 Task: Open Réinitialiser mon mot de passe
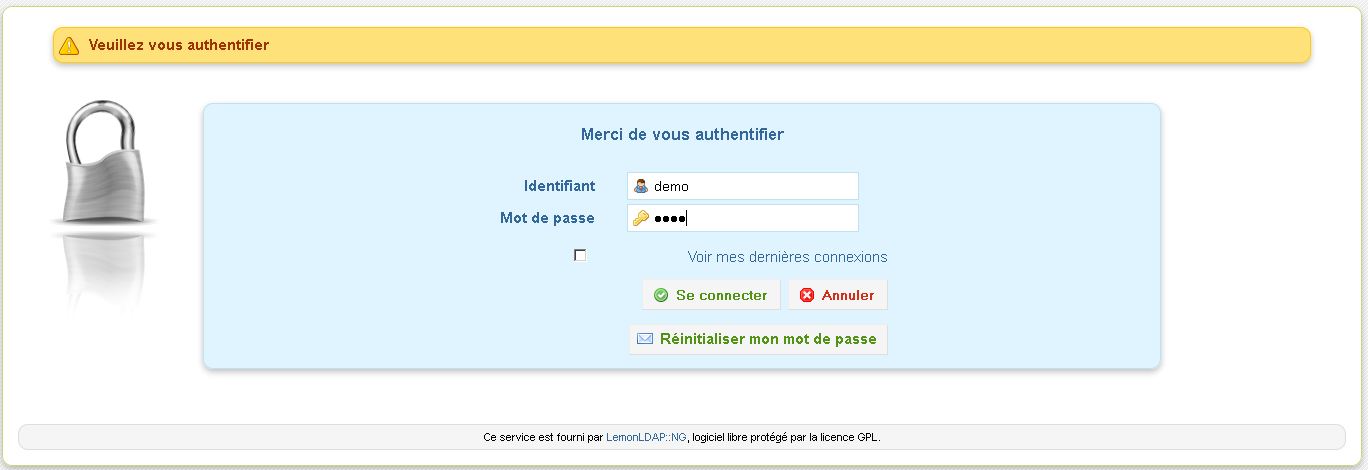(758, 339)
